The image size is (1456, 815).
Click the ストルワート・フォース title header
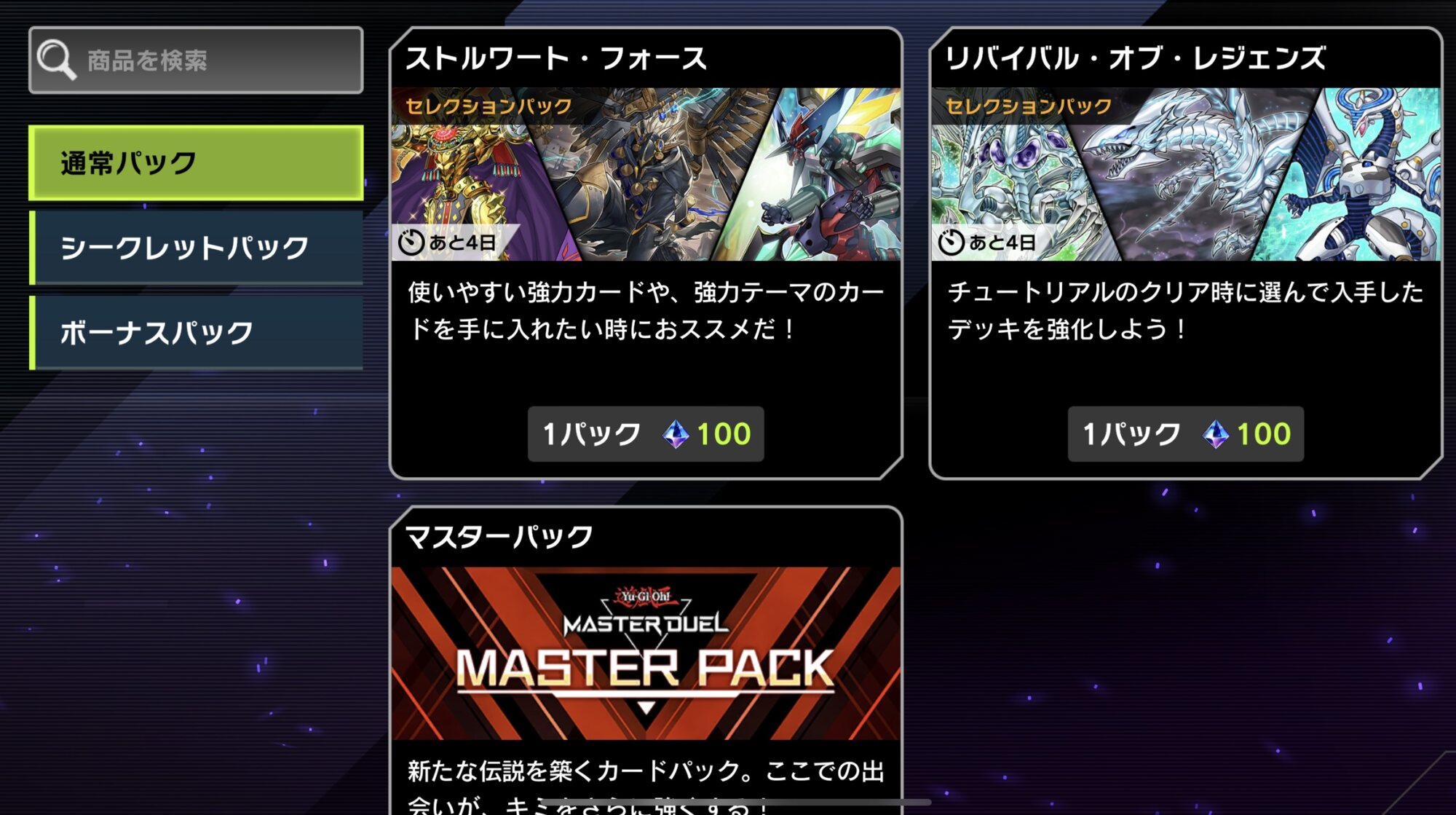(556, 58)
